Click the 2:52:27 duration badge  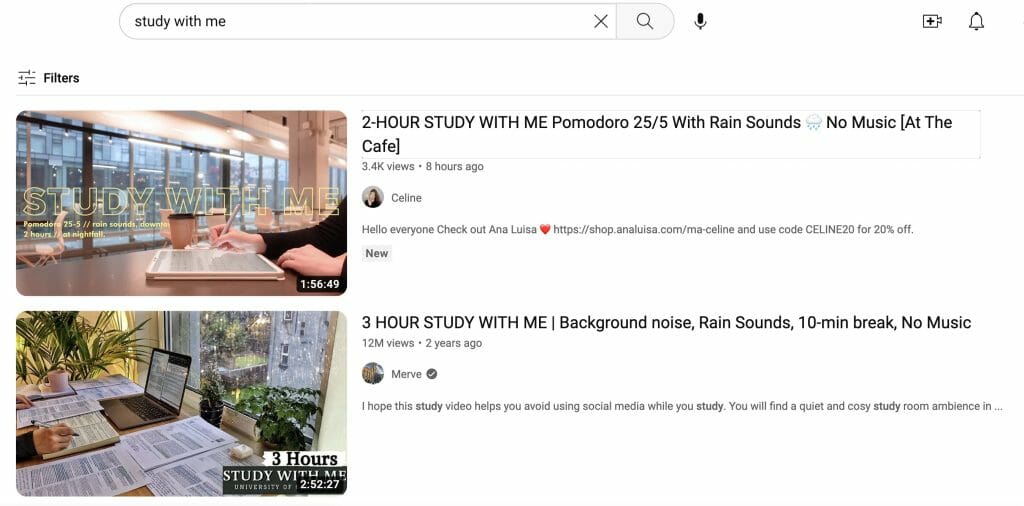[319, 484]
